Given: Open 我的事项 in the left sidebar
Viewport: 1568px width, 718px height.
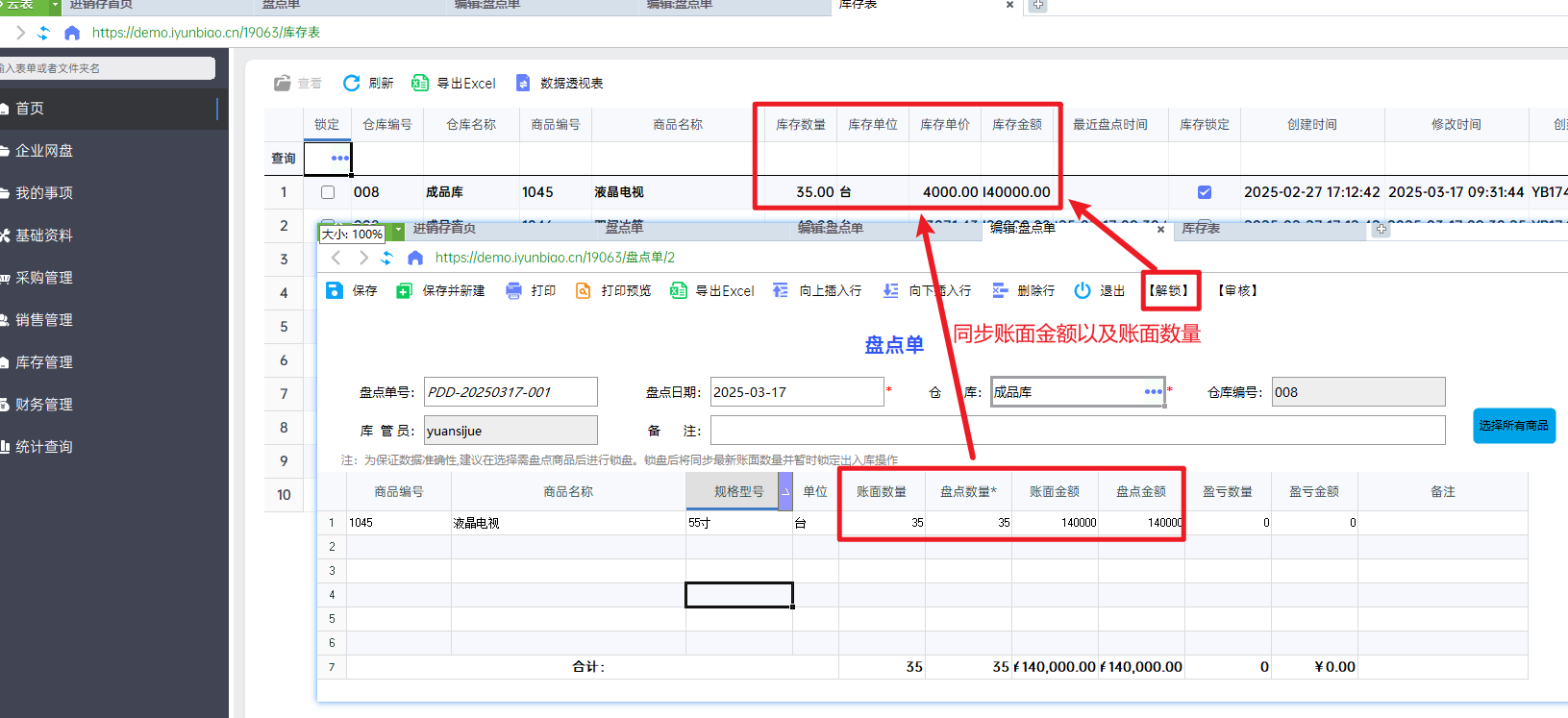Looking at the screenshot, I should pyautogui.click(x=114, y=193).
